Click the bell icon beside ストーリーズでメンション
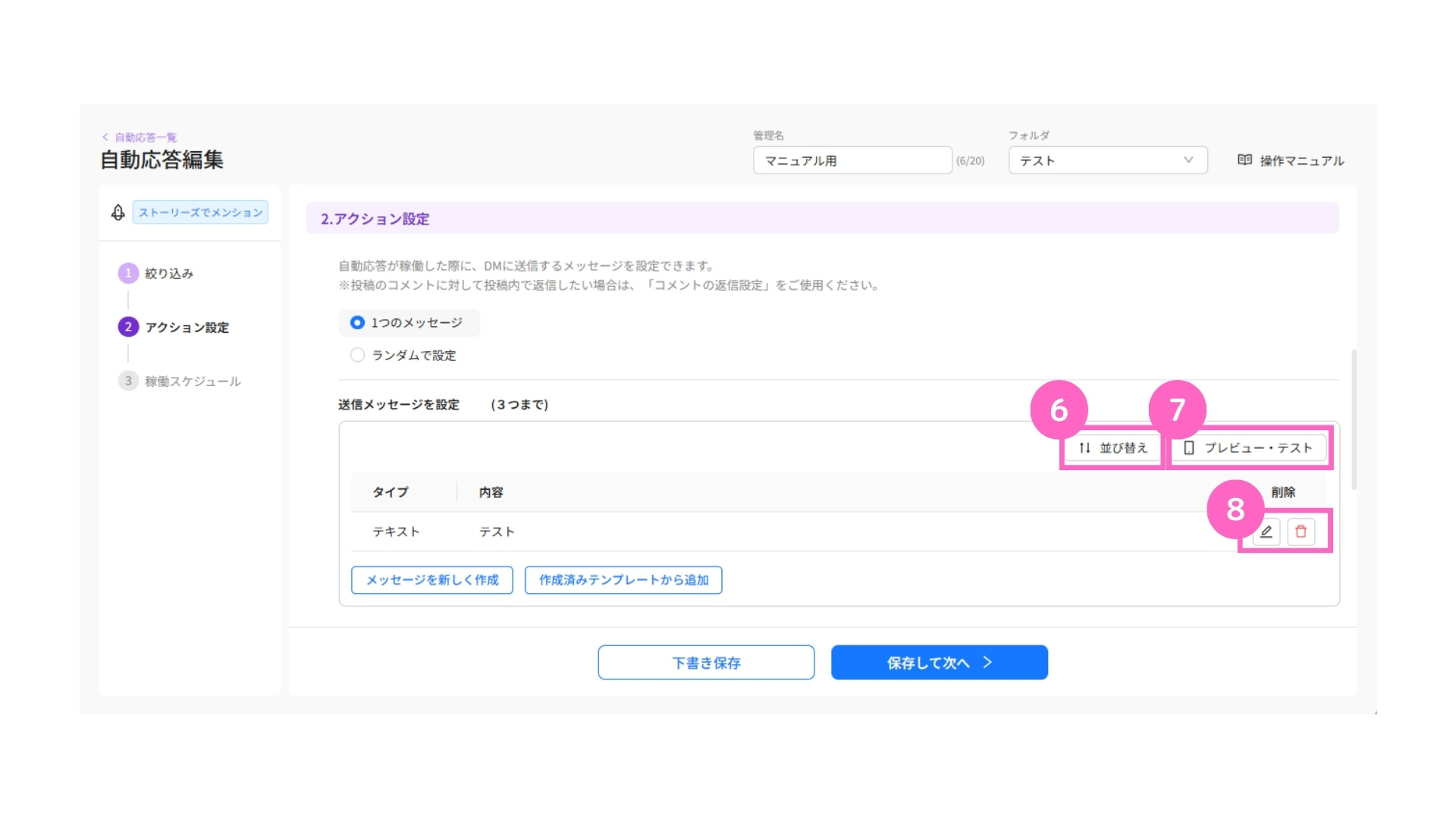The image size is (1456, 819). (118, 212)
